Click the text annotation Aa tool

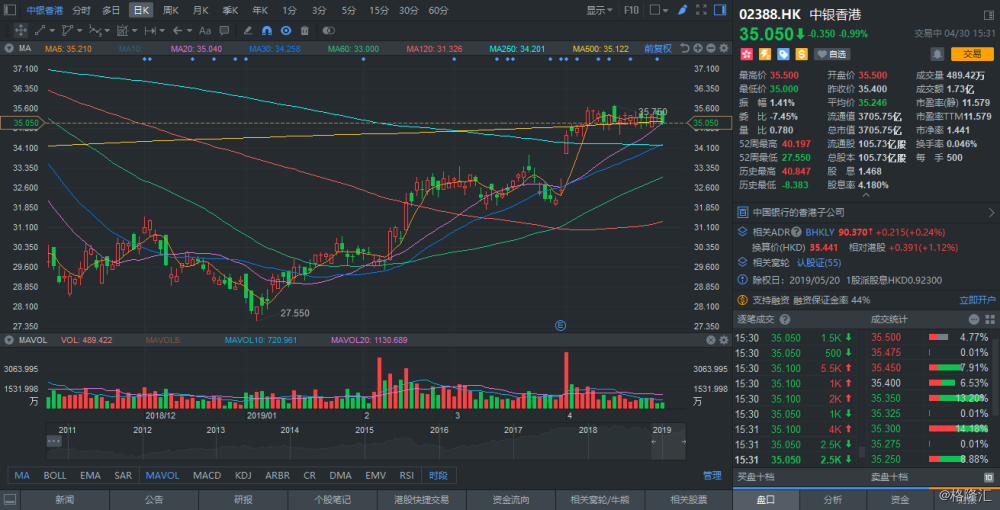[x=205, y=30]
